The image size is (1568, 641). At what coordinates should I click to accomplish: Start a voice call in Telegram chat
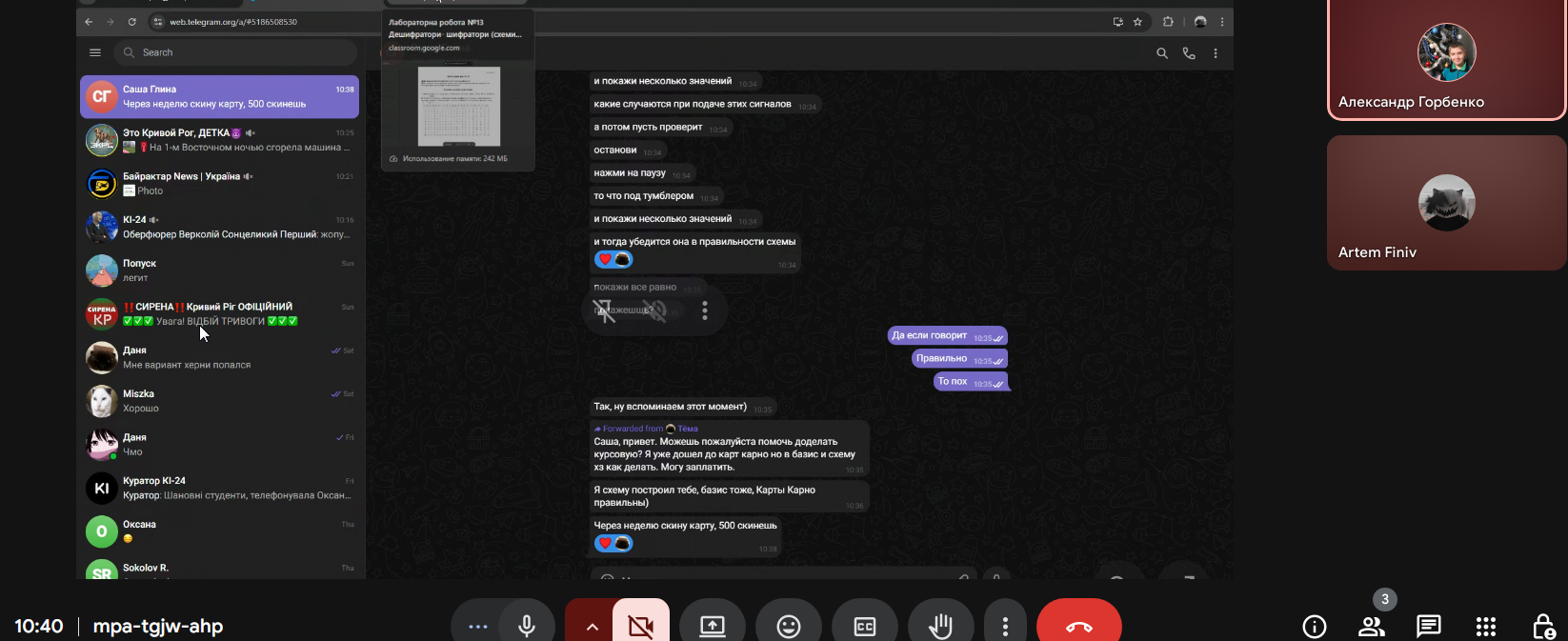pos(1189,53)
